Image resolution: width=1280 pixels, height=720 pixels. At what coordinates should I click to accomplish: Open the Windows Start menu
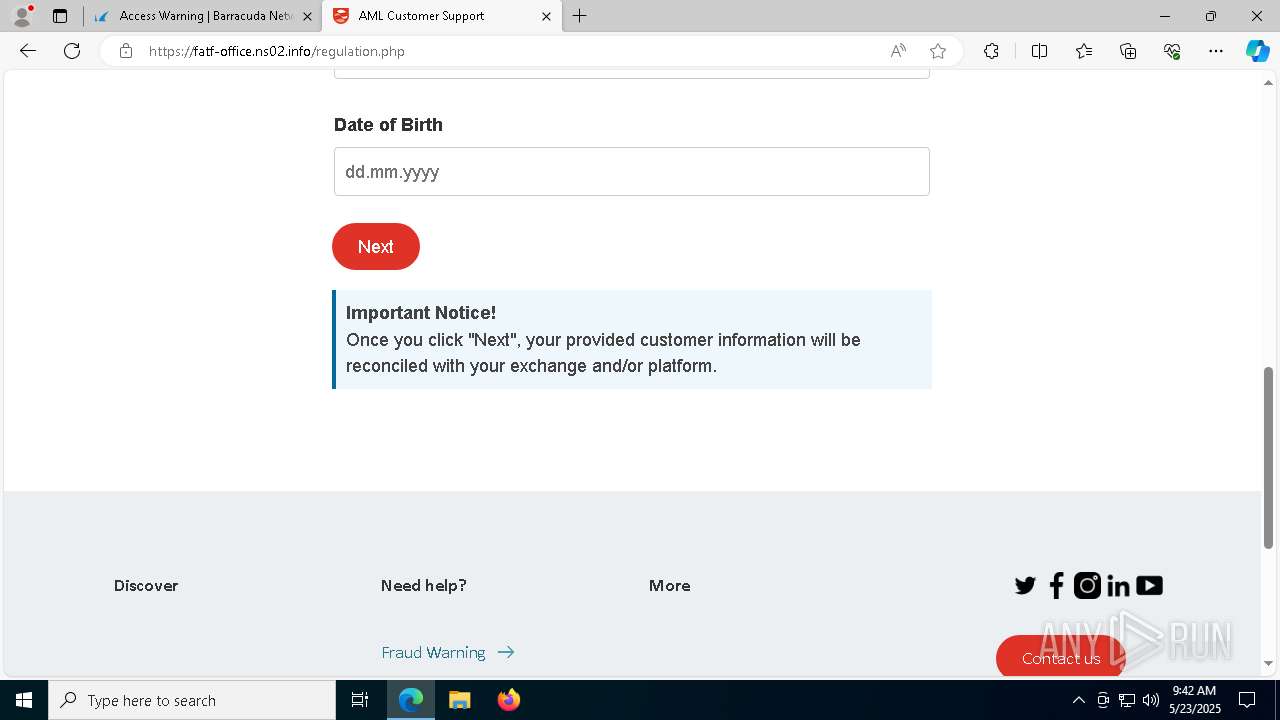click(x=24, y=700)
